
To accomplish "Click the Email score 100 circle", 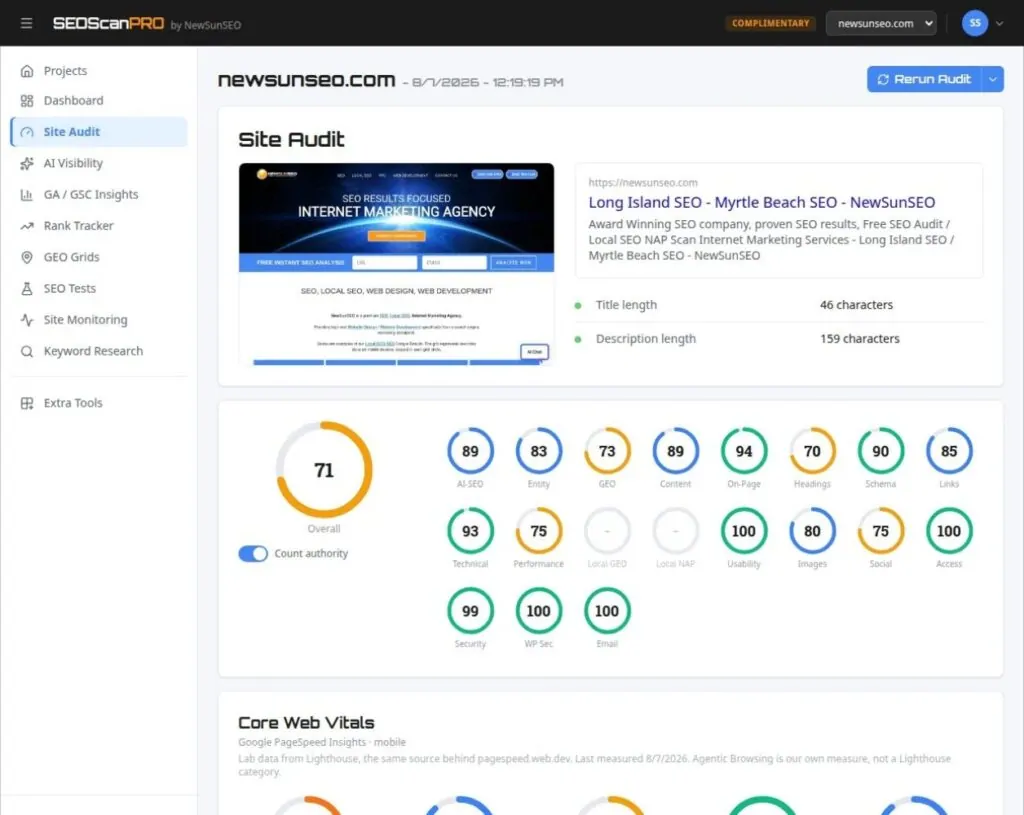I will (x=607, y=611).
